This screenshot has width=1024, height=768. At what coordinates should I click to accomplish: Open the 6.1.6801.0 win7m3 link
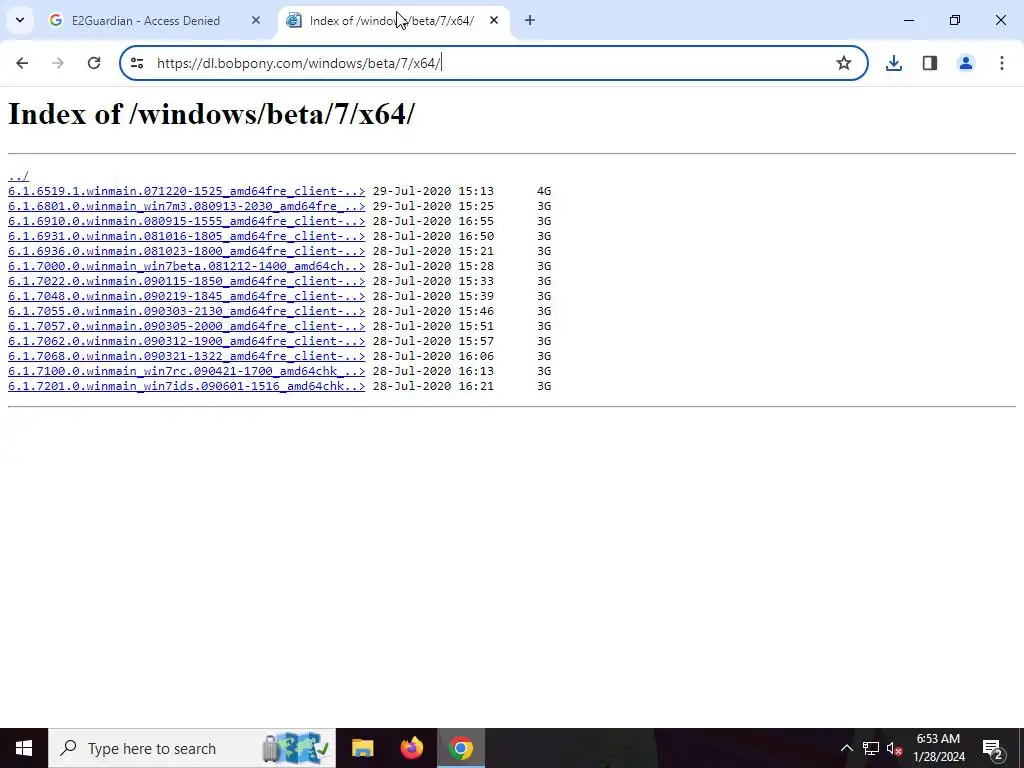(187, 206)
